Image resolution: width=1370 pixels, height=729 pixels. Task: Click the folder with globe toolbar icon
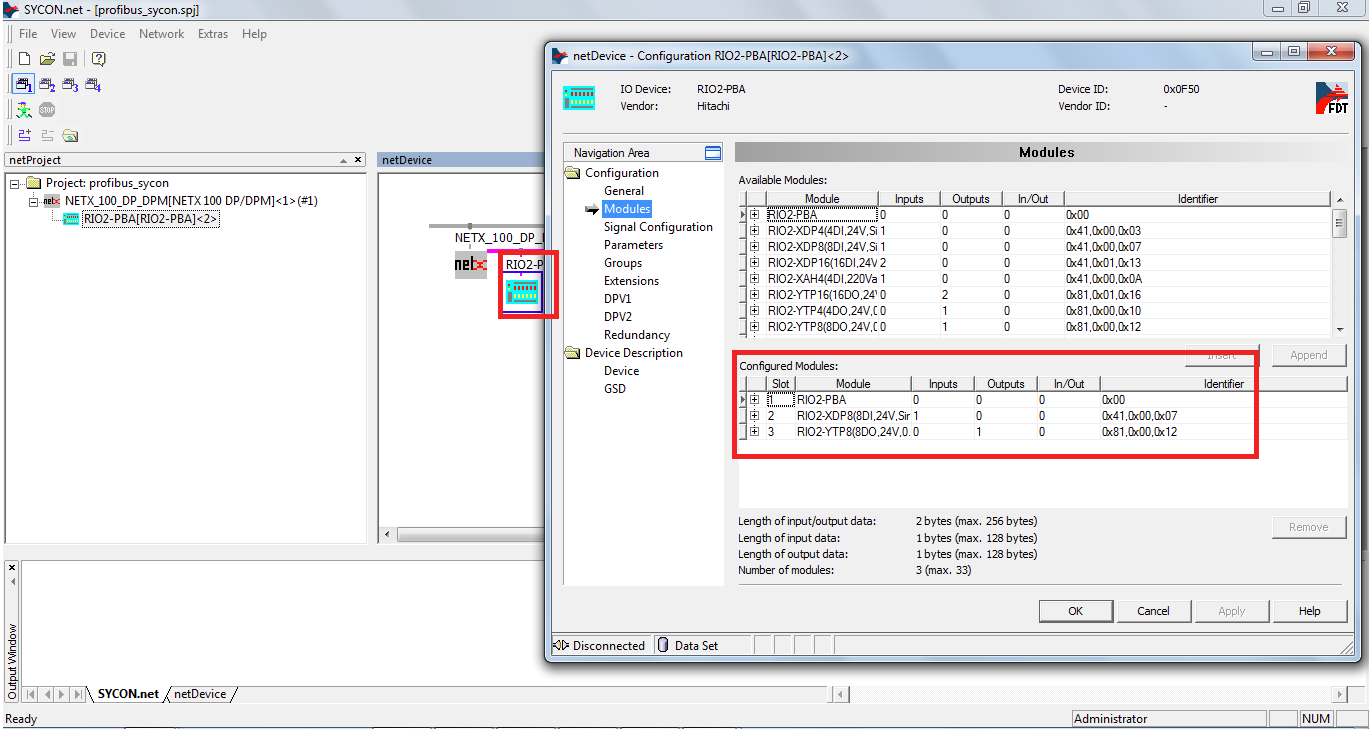(x=70, y=135)
